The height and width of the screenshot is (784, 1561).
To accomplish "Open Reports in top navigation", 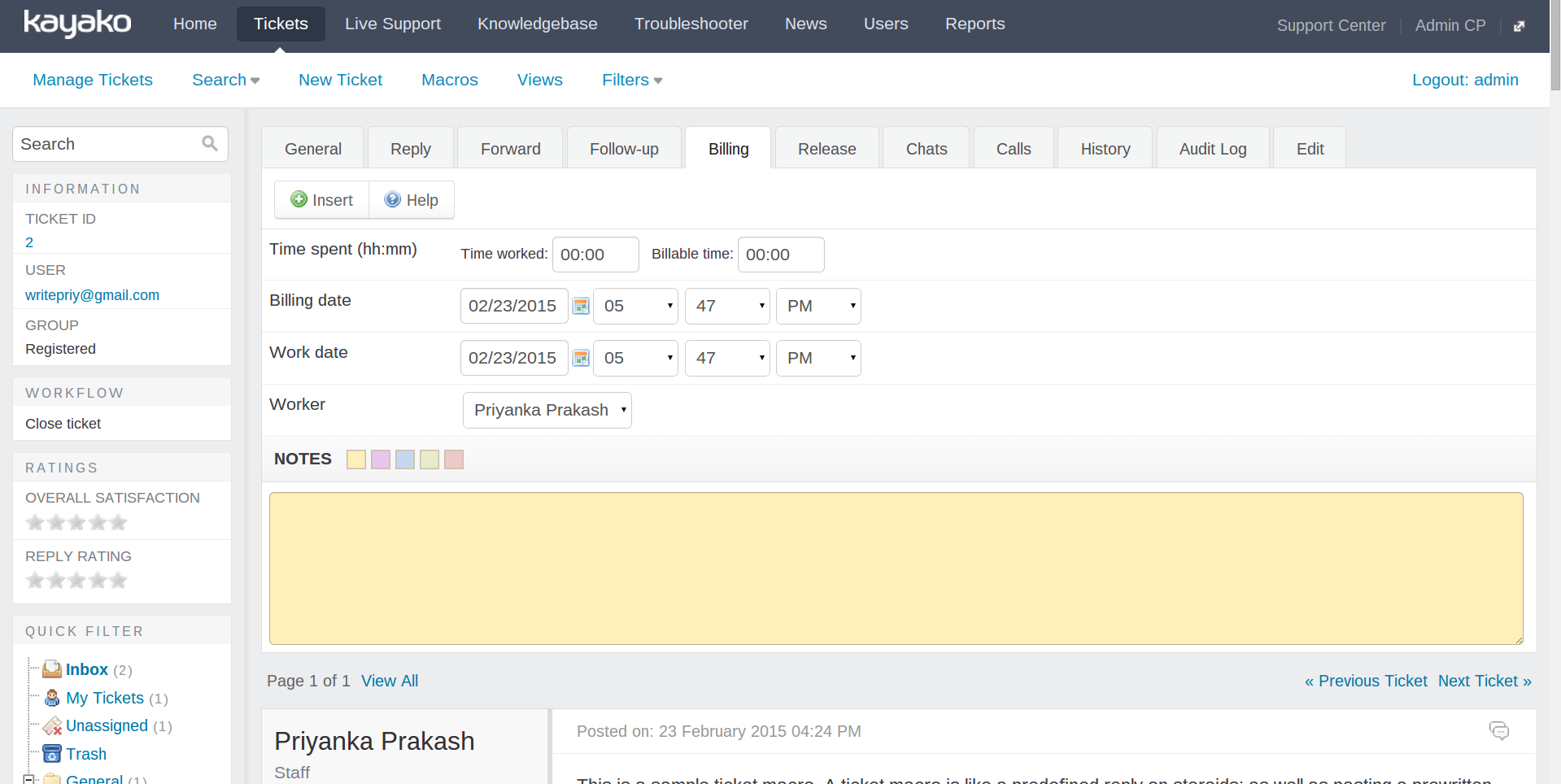I will [x=975, y=24].
